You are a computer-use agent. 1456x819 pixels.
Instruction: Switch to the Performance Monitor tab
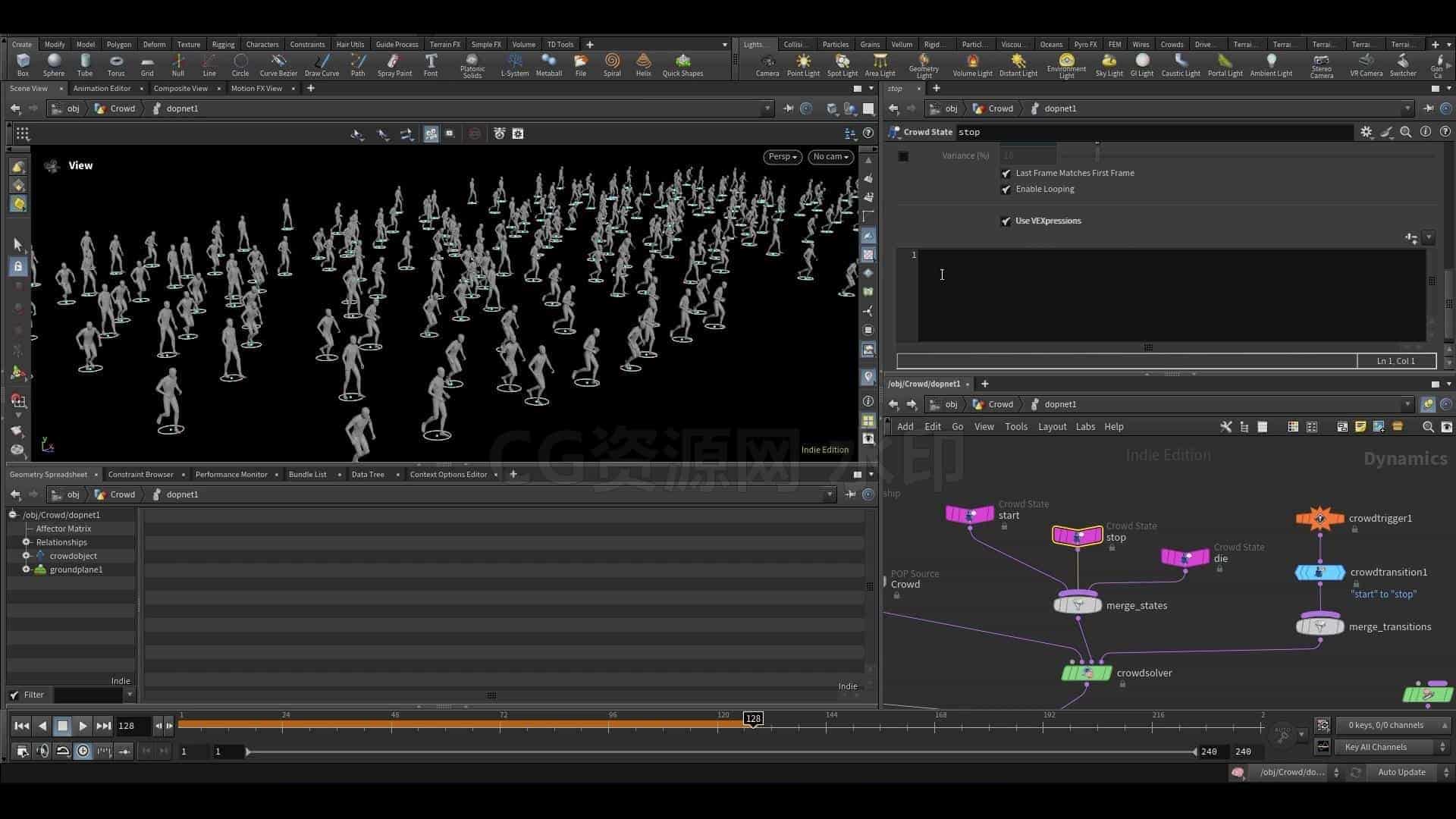231,475
